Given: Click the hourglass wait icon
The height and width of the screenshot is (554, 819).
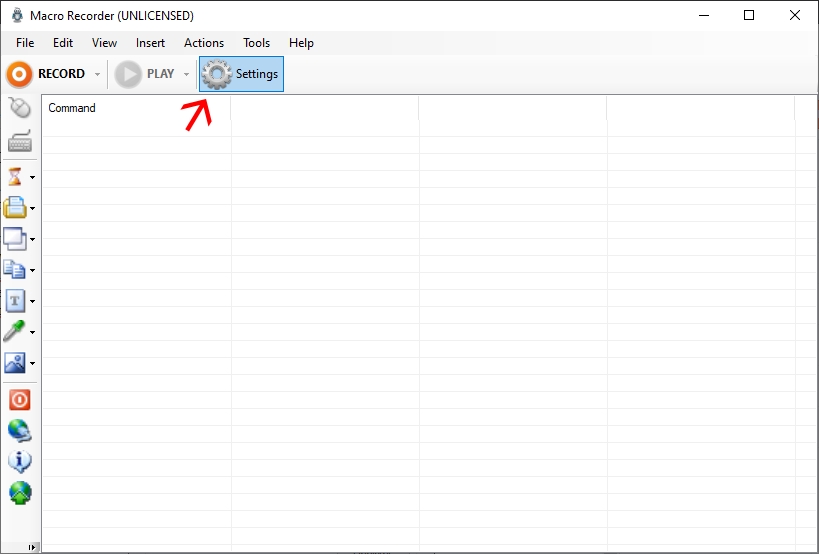Looking at the screenshot, I should point(15,177).
